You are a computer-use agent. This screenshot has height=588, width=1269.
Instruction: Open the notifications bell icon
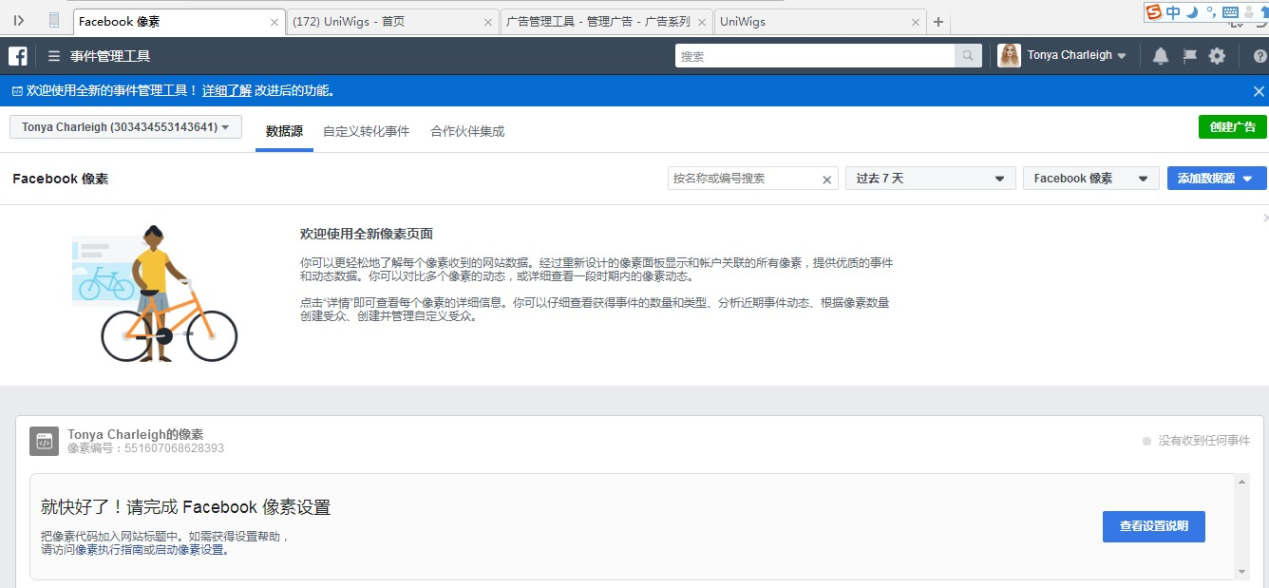1160,56
